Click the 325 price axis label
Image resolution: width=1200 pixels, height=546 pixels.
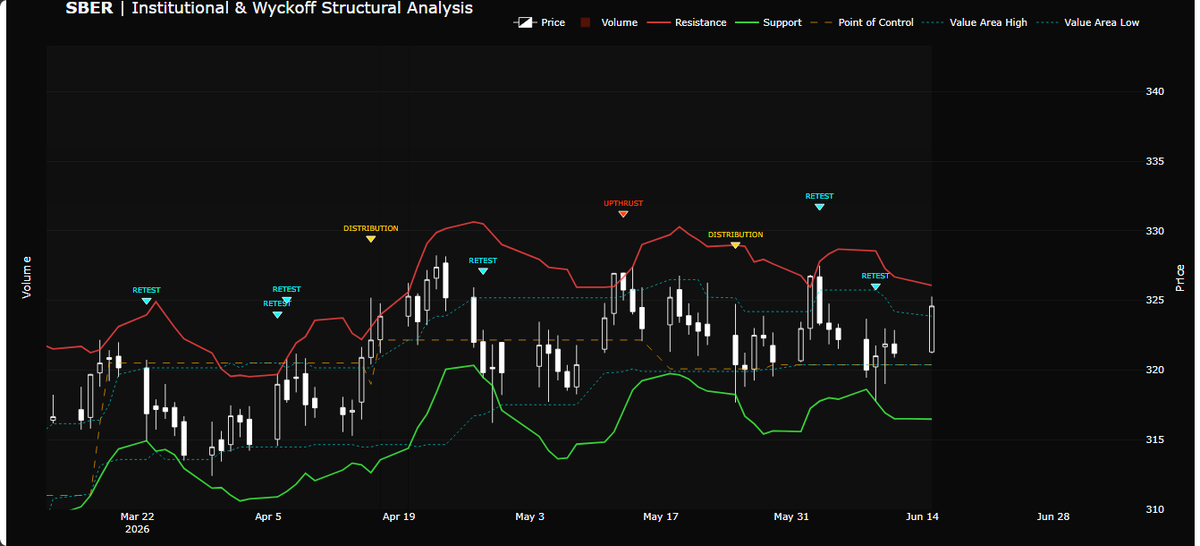click(1155, 300)
